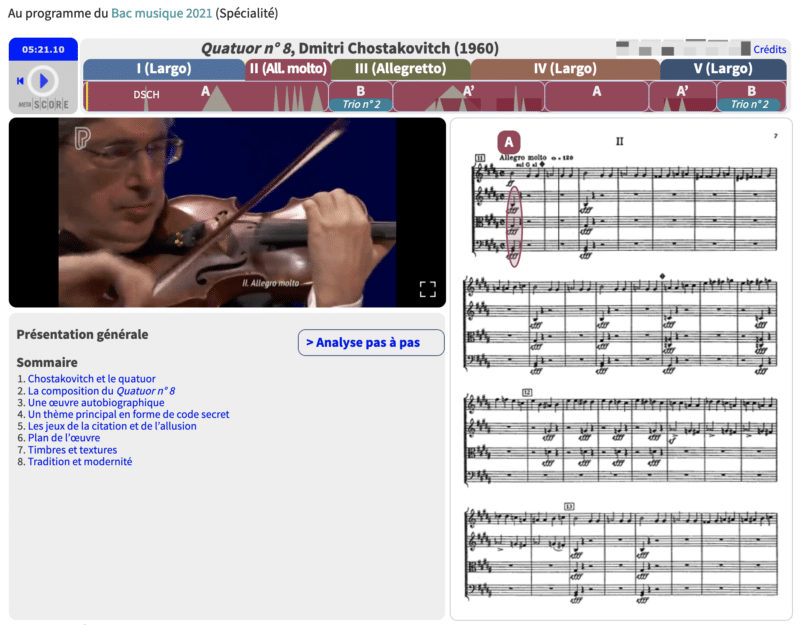Screen dimensions: 800x625
Task: Click the red A section badge on score
Action: click(x=509, y=142)
